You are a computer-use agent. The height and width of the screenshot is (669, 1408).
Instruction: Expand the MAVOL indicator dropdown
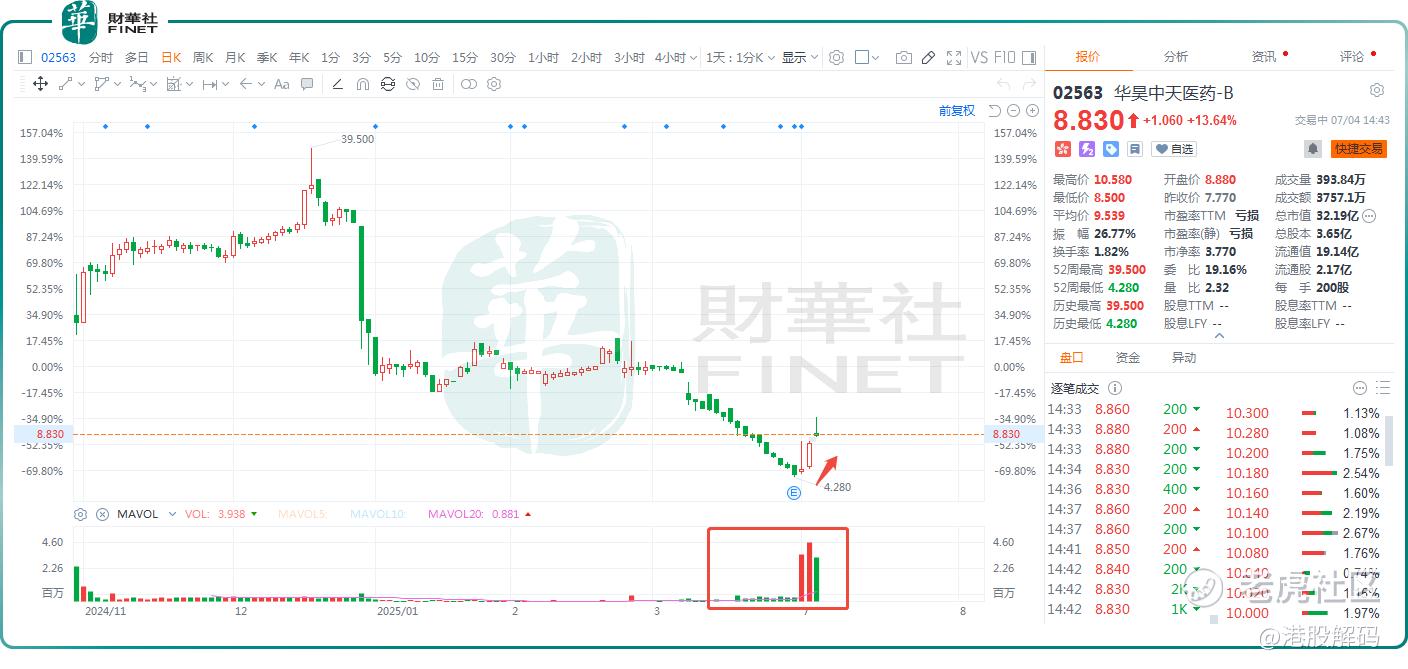click(x=170, y=514)
